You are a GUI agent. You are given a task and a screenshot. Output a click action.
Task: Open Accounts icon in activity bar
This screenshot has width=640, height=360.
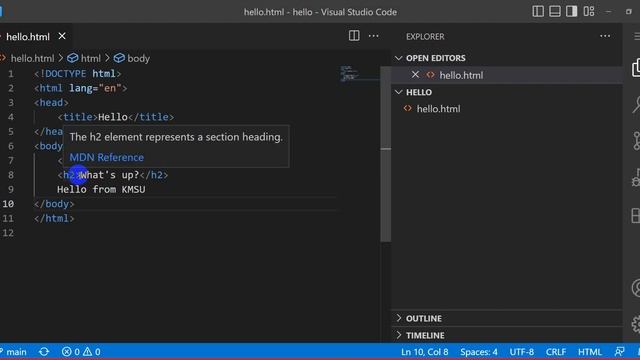click(x=636, y=288)
